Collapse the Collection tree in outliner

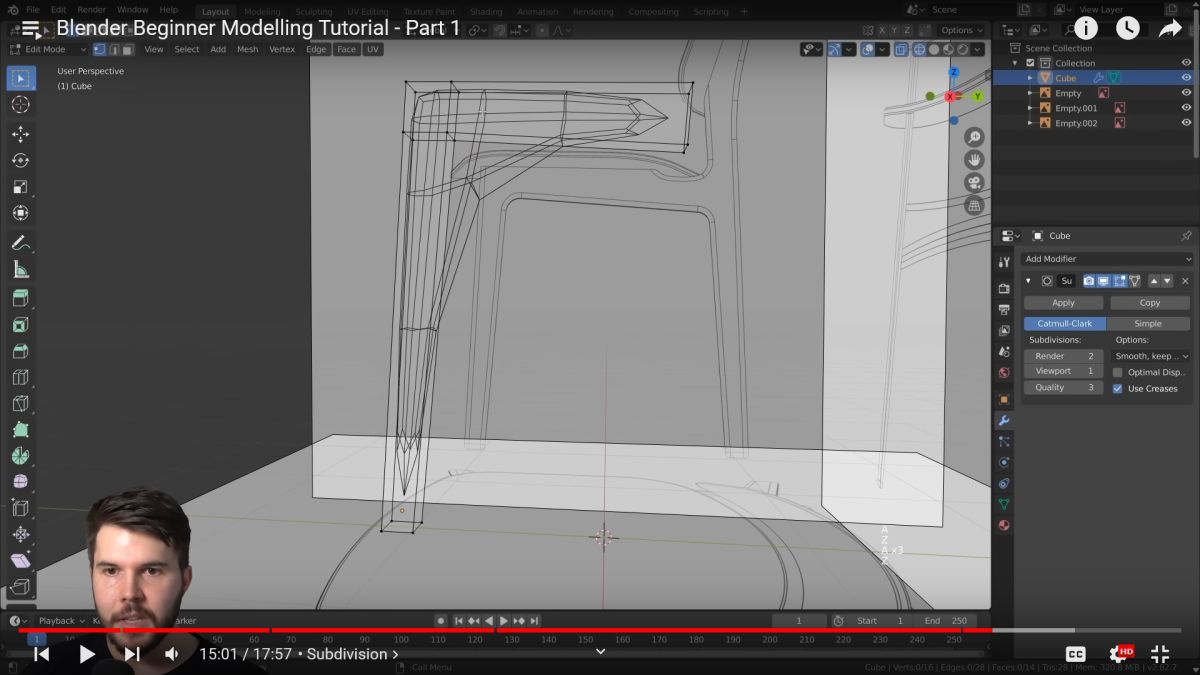point(1016,63)
